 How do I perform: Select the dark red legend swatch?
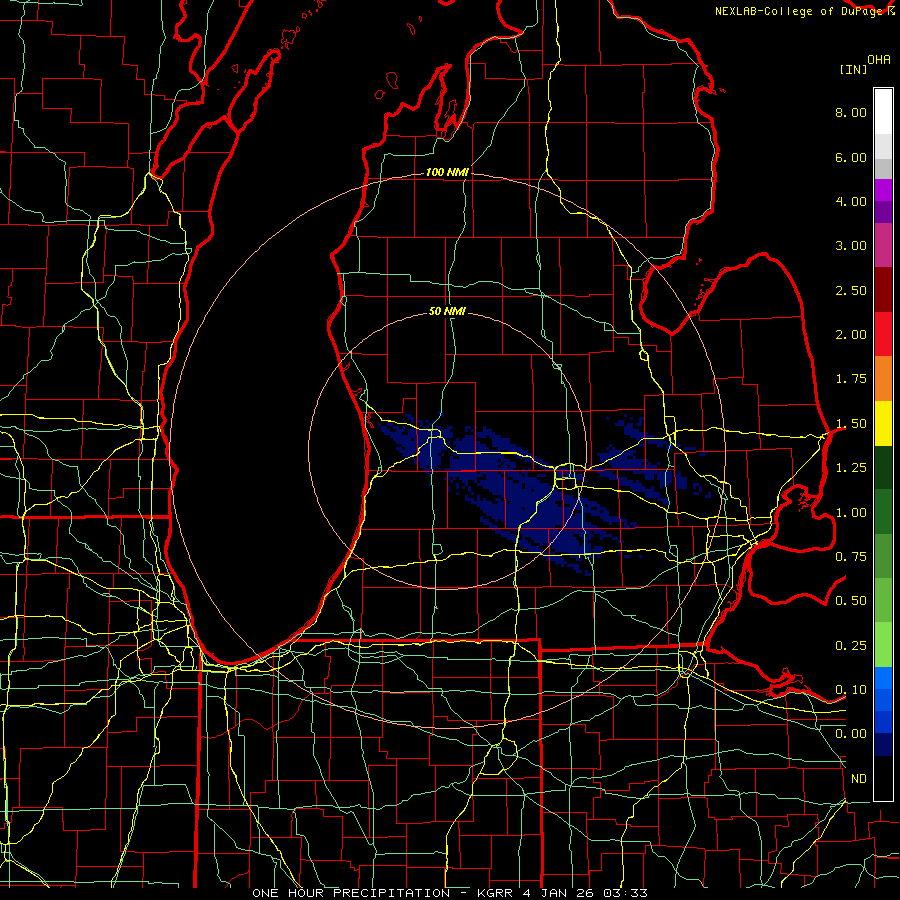coord(883,290)
